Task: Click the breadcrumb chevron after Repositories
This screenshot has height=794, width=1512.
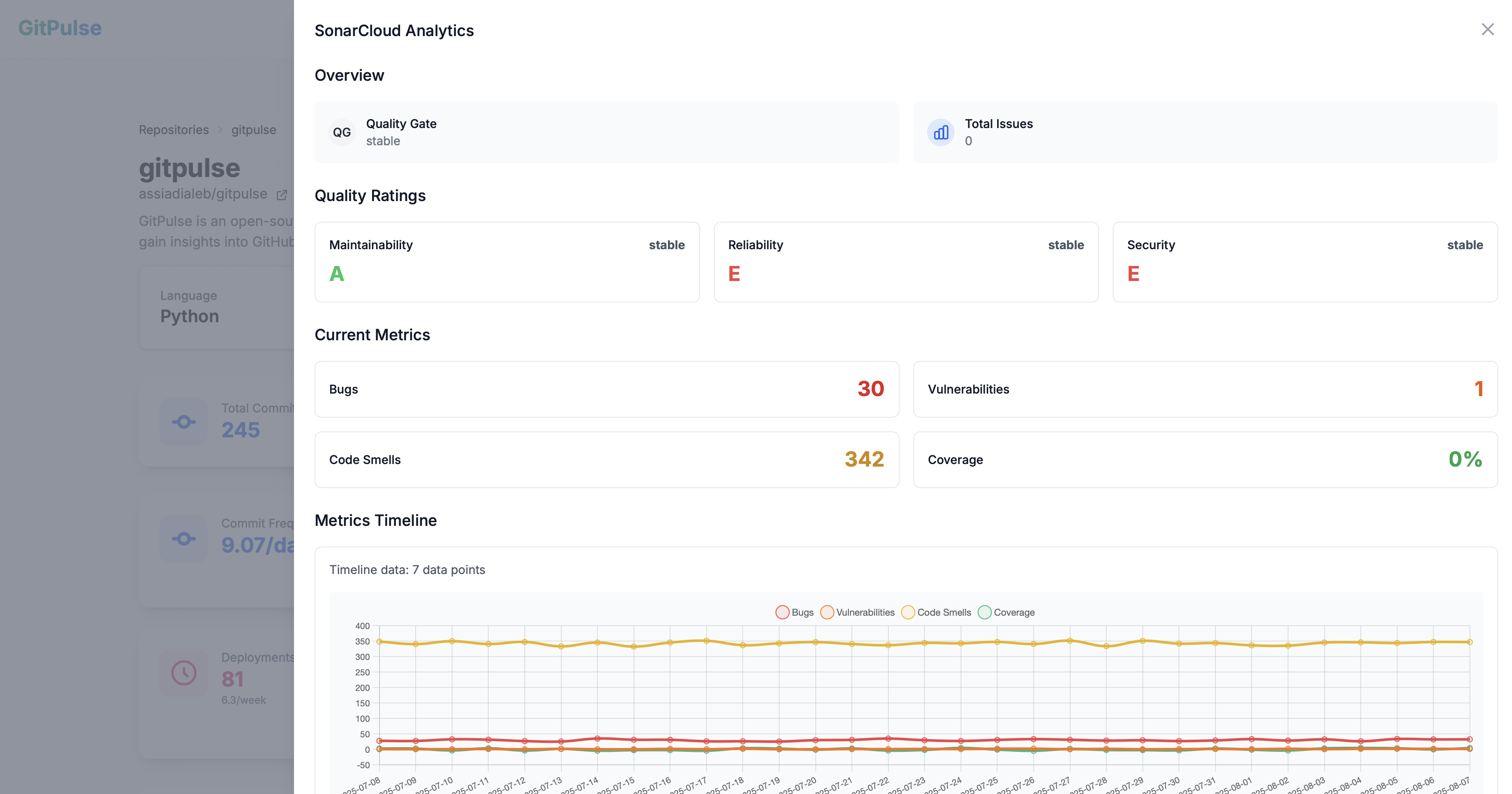Action: (220, 130)
